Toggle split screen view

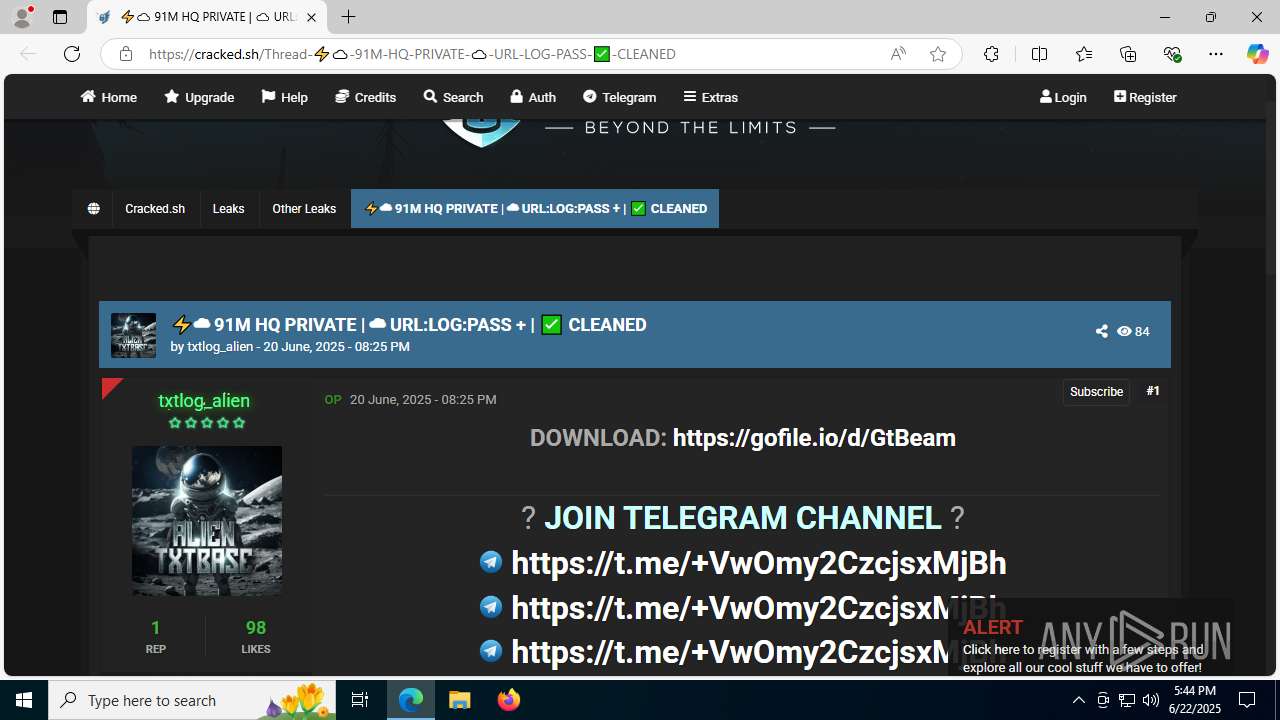[x=1039, y=54]
